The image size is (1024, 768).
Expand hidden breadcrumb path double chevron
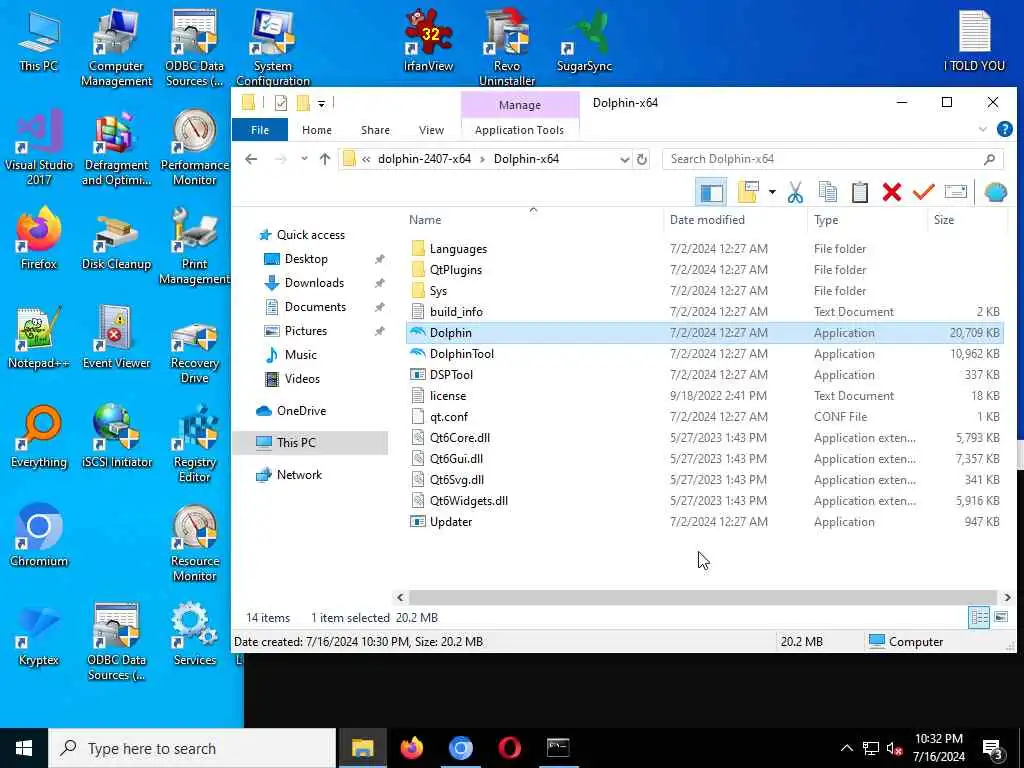point(366,159)
